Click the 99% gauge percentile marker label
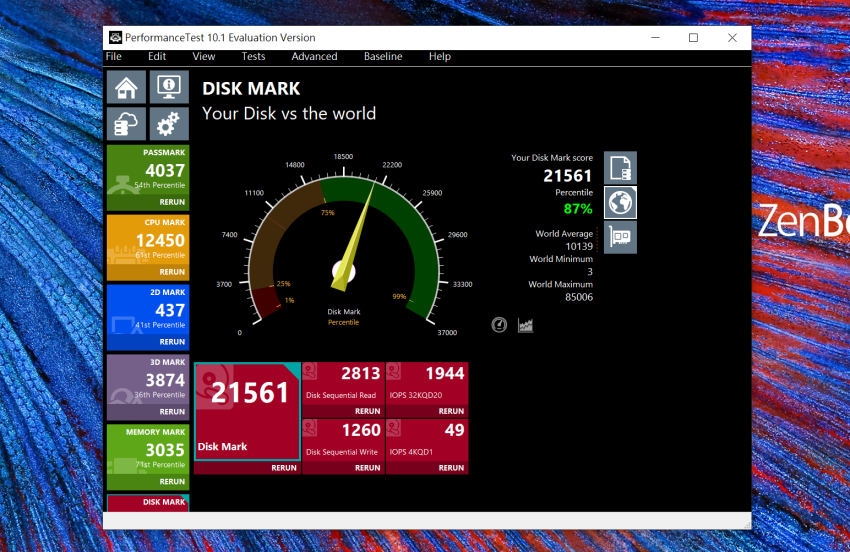The width and height of the screenshot is (850, 552). (x=399, y=297)
